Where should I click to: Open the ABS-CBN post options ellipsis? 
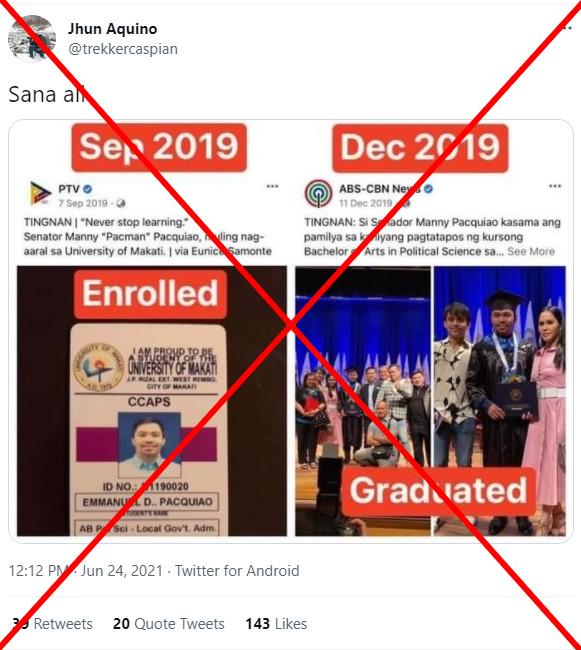pos(555,186)
